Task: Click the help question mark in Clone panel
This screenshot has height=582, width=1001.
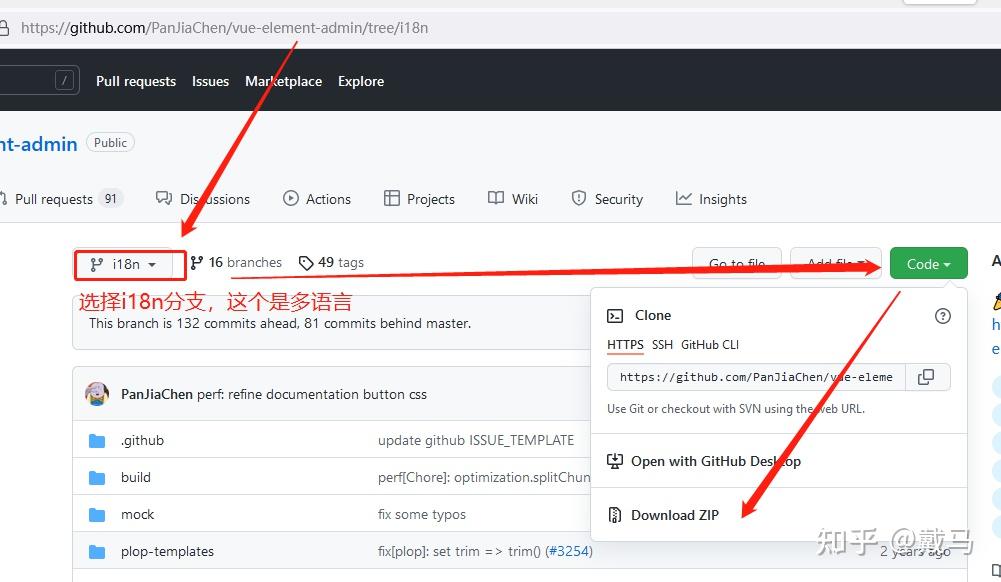Action: (942, 315)
